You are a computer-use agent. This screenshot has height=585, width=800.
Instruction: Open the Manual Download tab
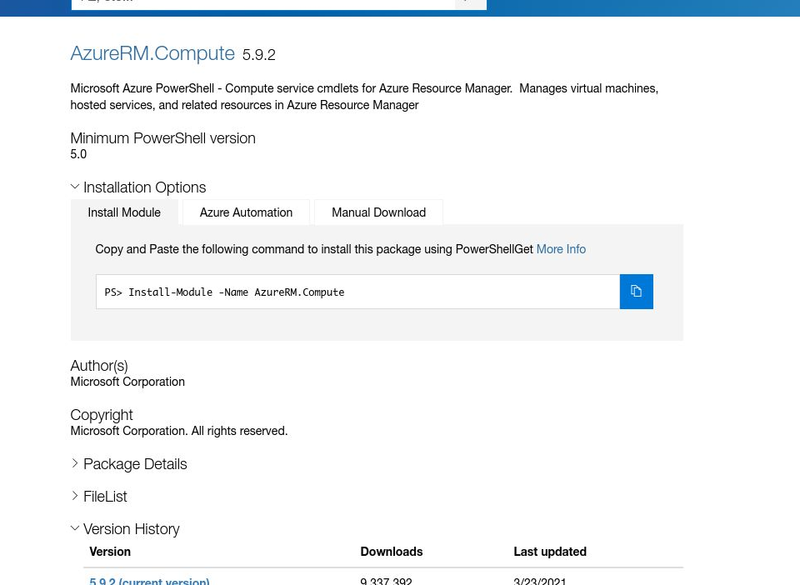point(379,212)
